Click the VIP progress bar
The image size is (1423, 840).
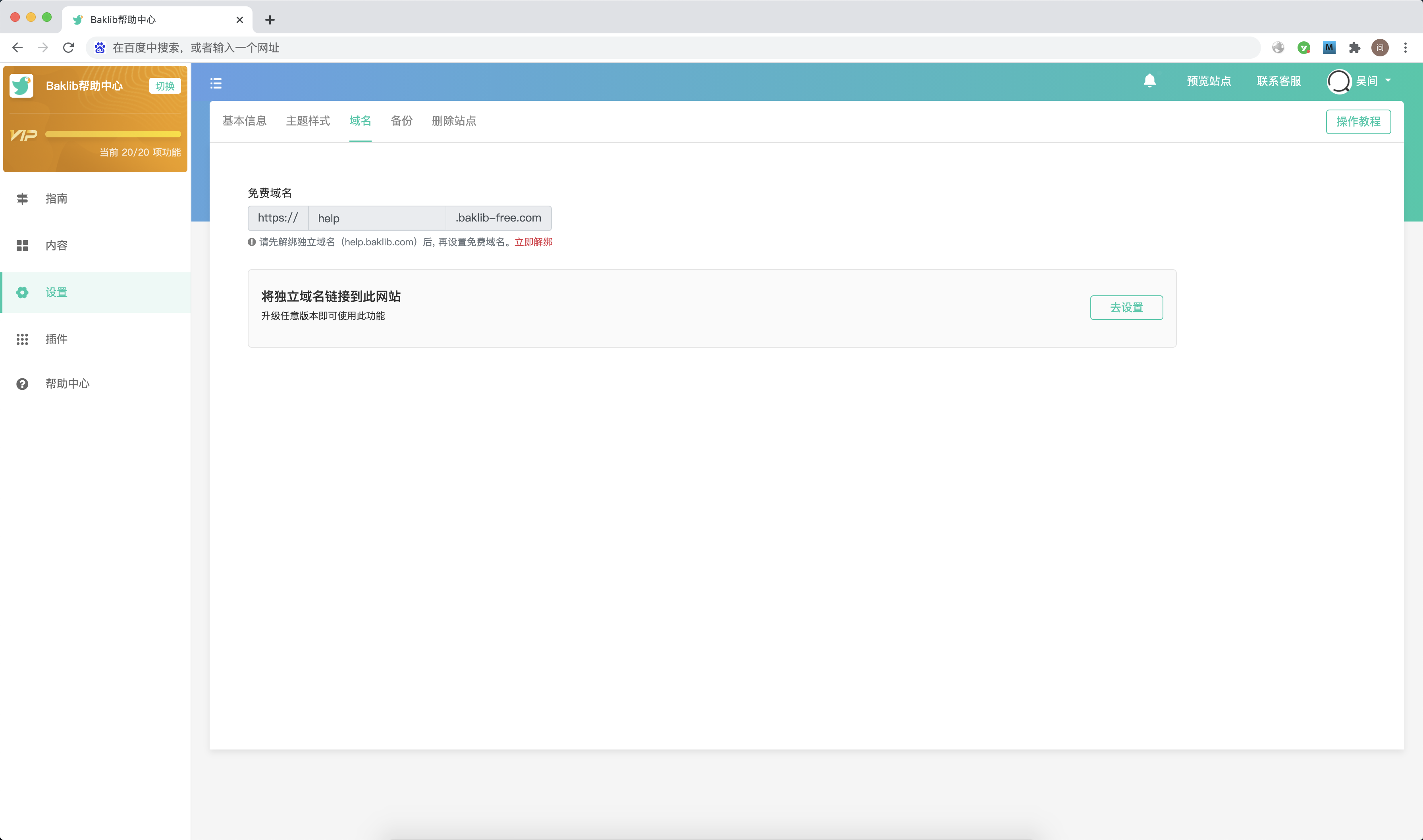[113, 135]
